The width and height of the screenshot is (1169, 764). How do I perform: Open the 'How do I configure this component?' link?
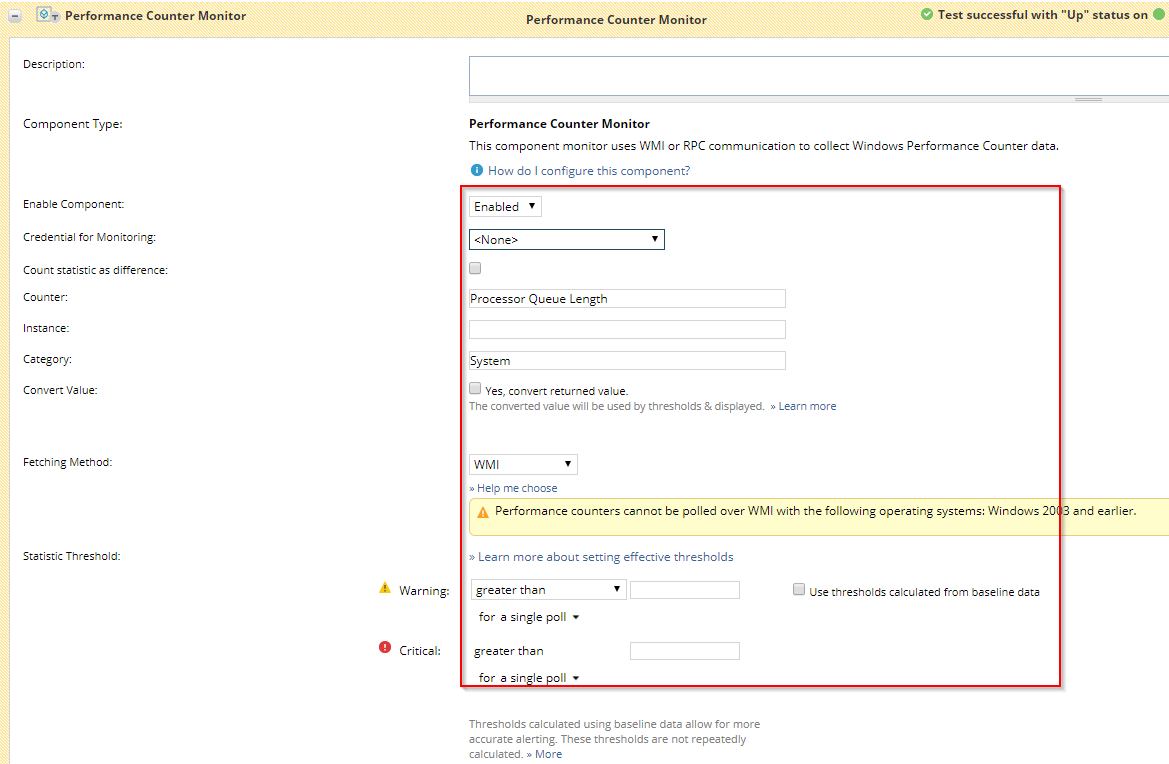point(589,171)
